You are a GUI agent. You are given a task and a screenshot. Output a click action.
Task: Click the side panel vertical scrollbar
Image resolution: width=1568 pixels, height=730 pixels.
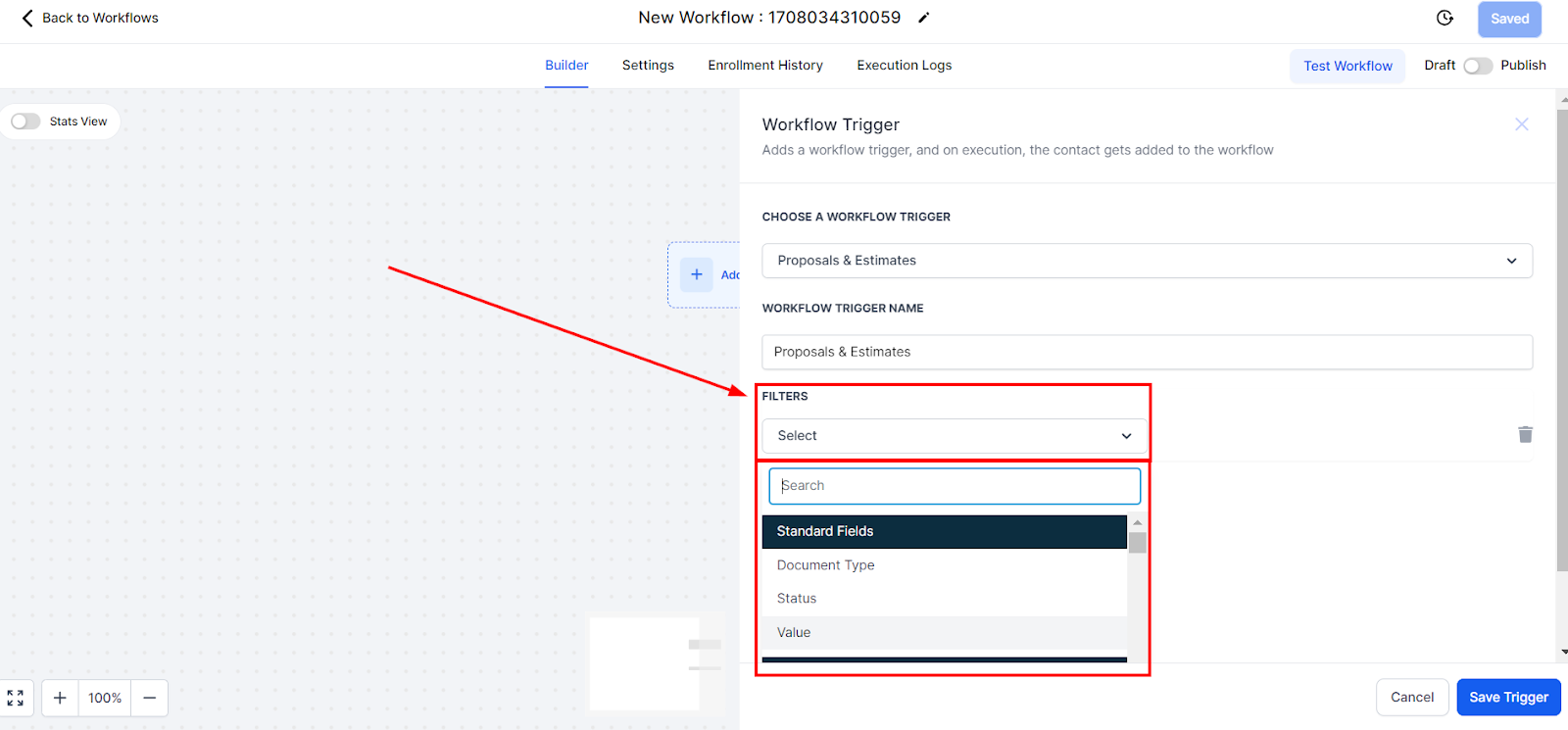[1562, 340]
